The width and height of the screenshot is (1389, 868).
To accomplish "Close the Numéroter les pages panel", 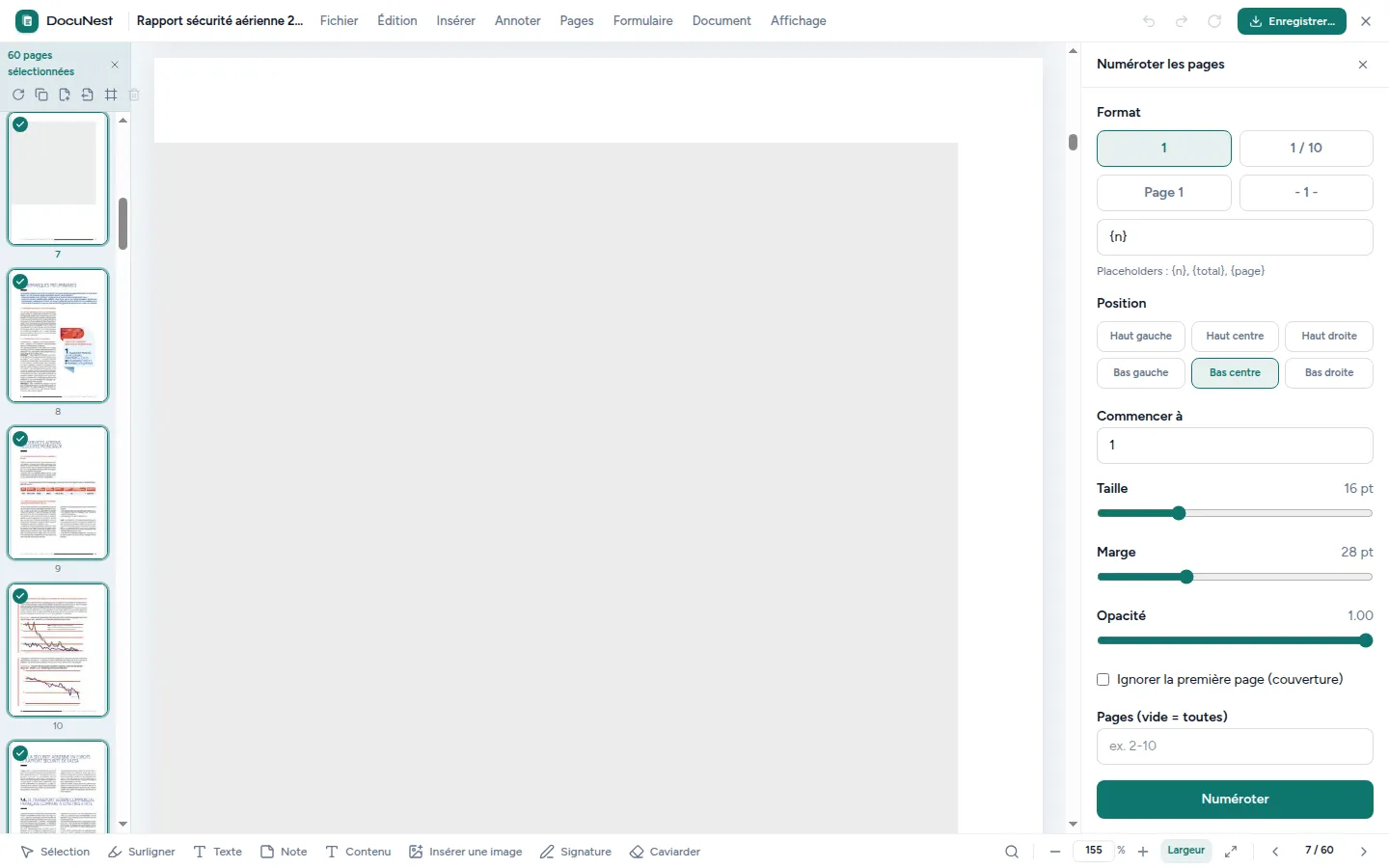I will coord(1363,65).
